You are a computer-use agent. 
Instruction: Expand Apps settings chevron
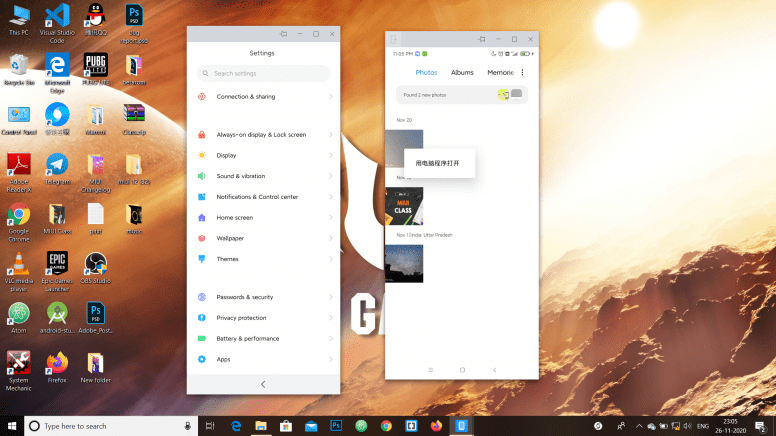coord(331,360)
